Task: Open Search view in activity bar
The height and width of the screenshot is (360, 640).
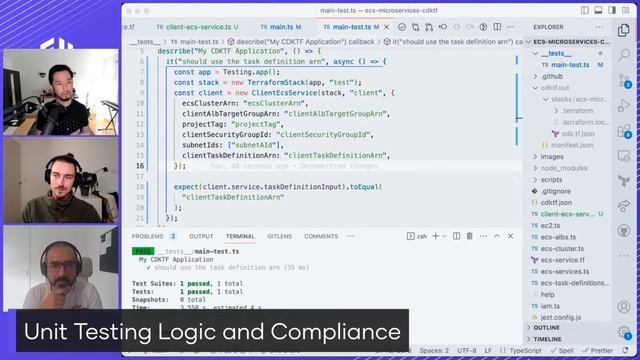Action: (x=624, y=54)
